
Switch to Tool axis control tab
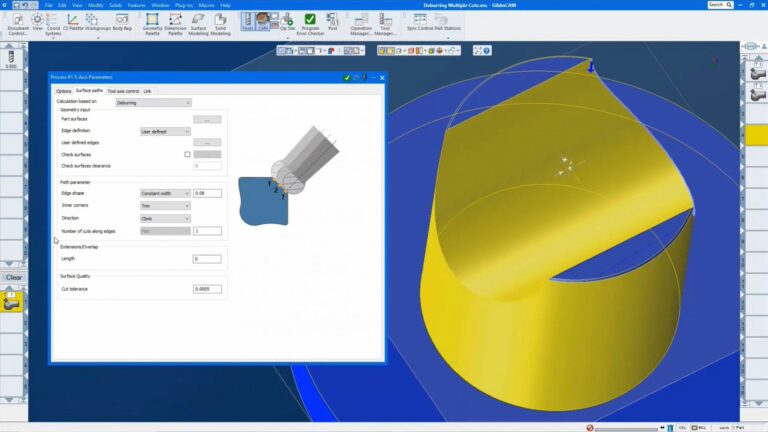[x=123, y=91]
